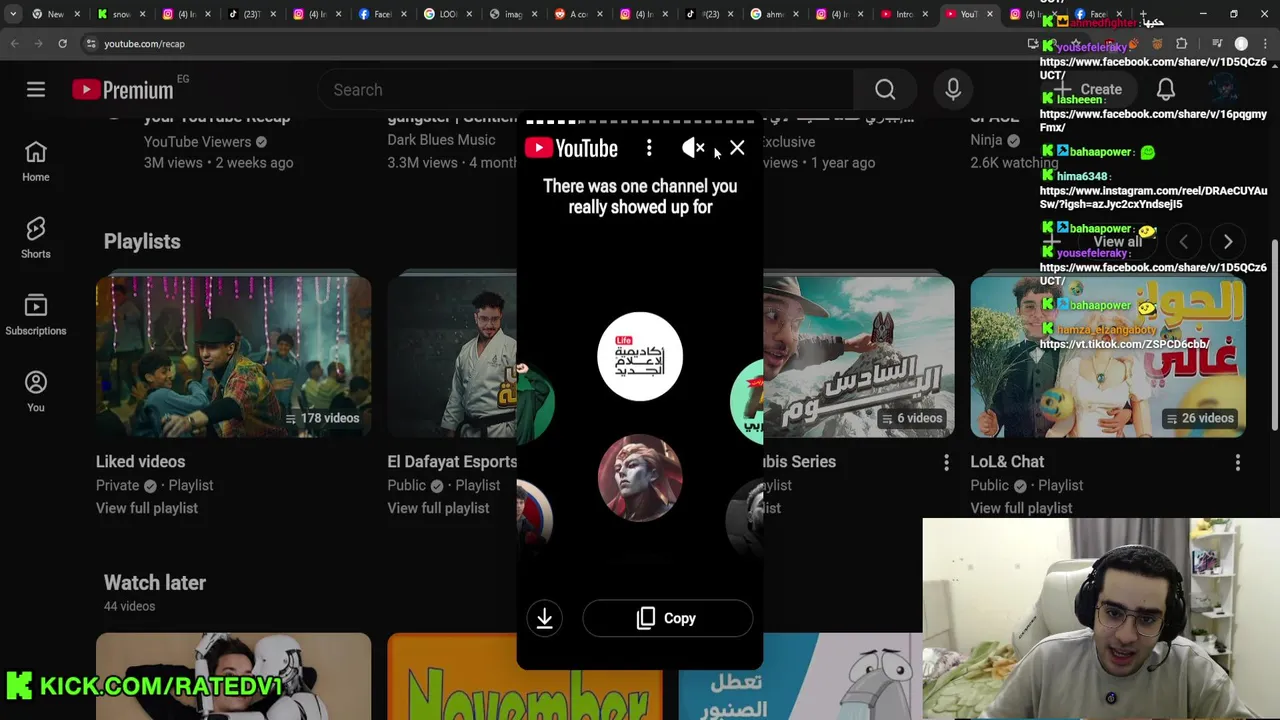This screenshot has width=1280, height=720.
Task: Reload the page with the refresh icon
Action: click(x=62, y=44)
